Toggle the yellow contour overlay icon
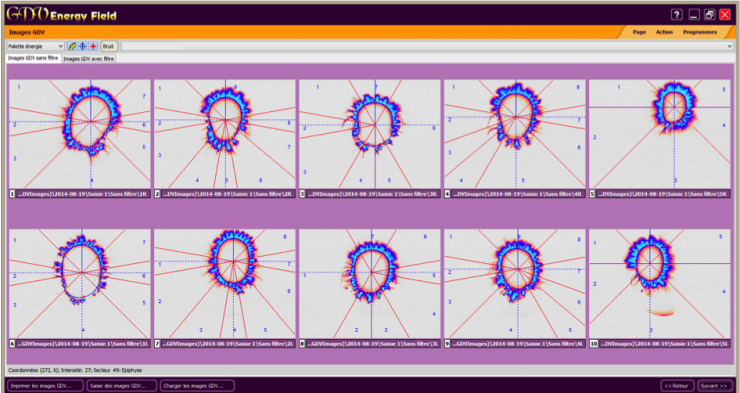The height and width of the screenshot is (393, 740). click(72, 46)
